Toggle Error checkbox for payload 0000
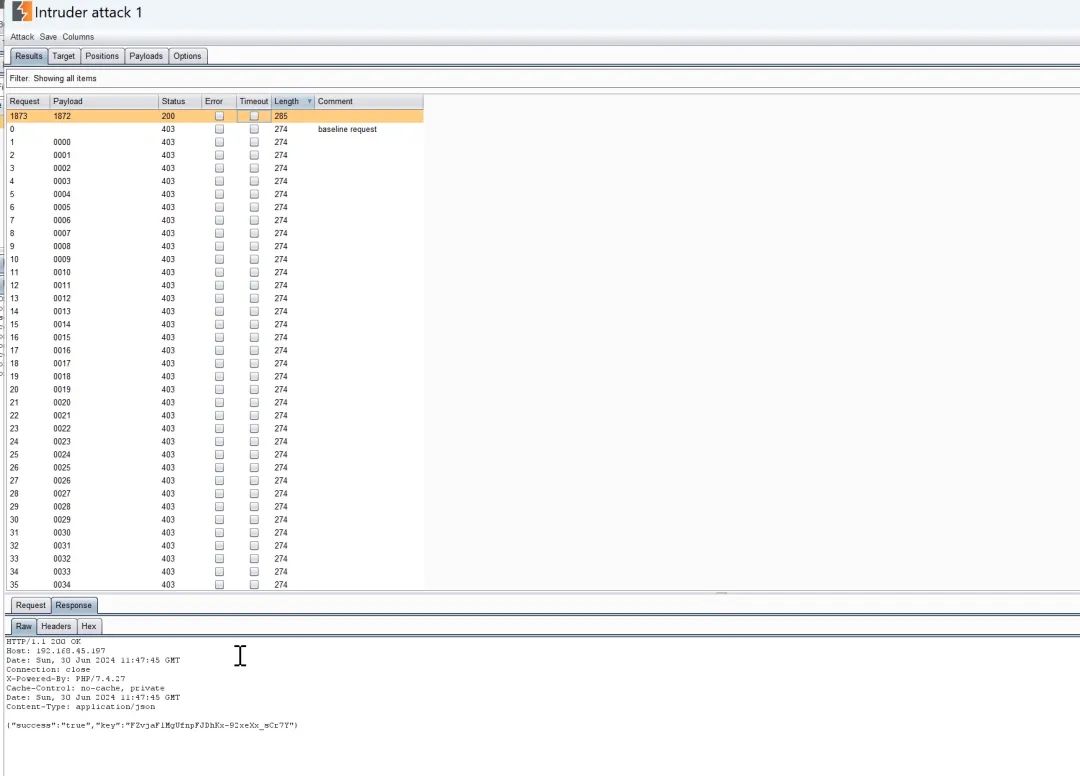 (x=219, y=143)
